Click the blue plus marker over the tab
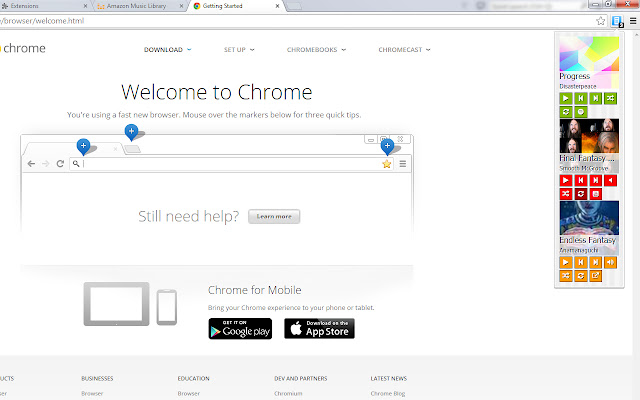 coord(83,146)
